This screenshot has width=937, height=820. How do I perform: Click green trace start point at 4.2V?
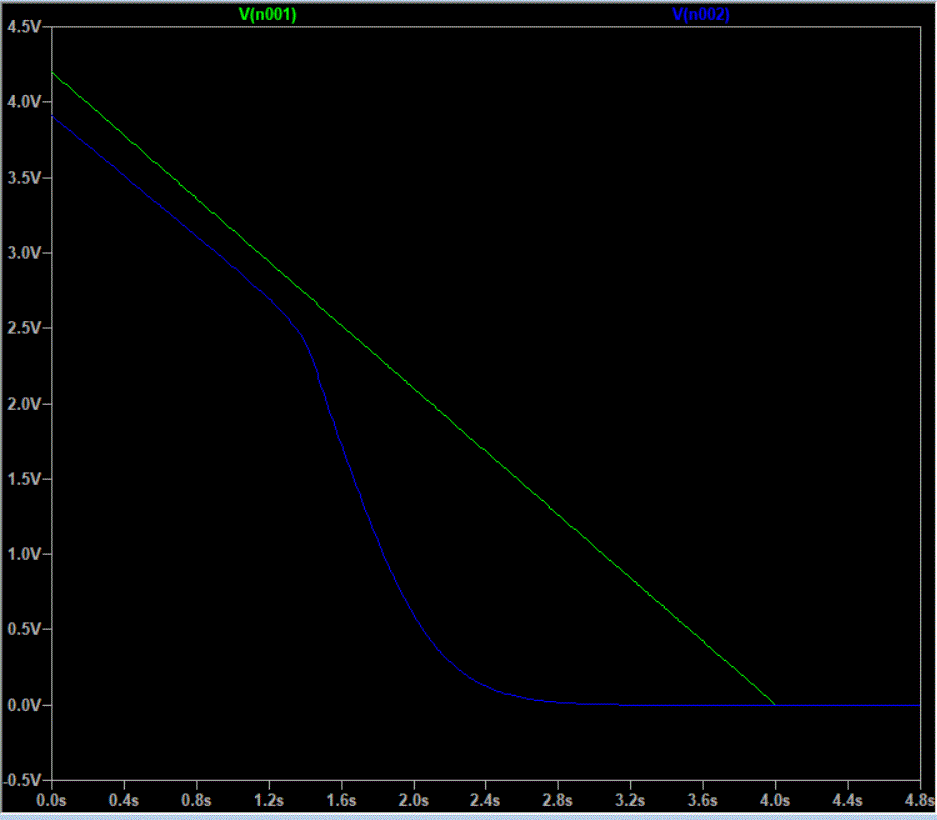click(53, 73)
